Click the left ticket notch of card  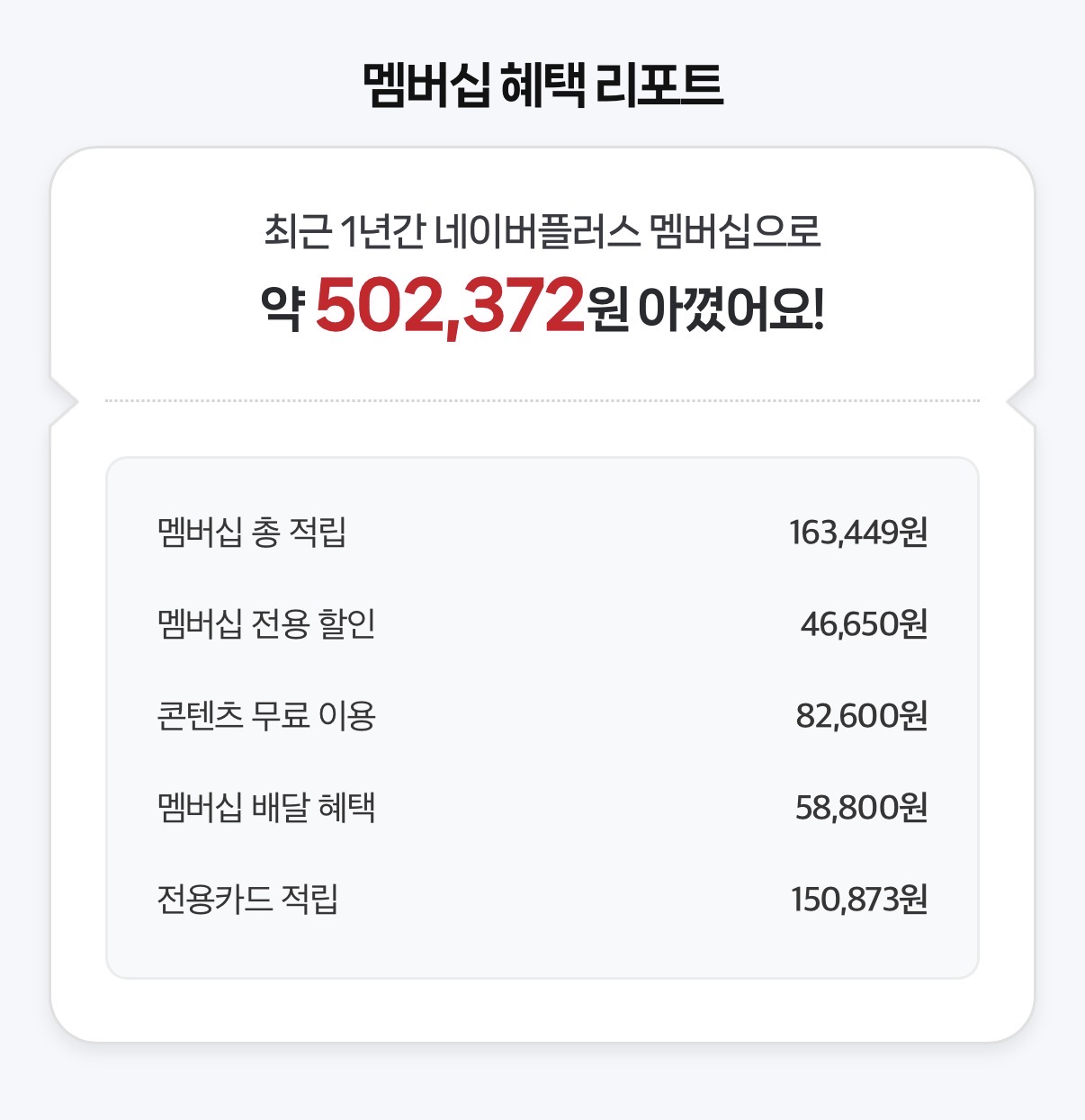65,401
